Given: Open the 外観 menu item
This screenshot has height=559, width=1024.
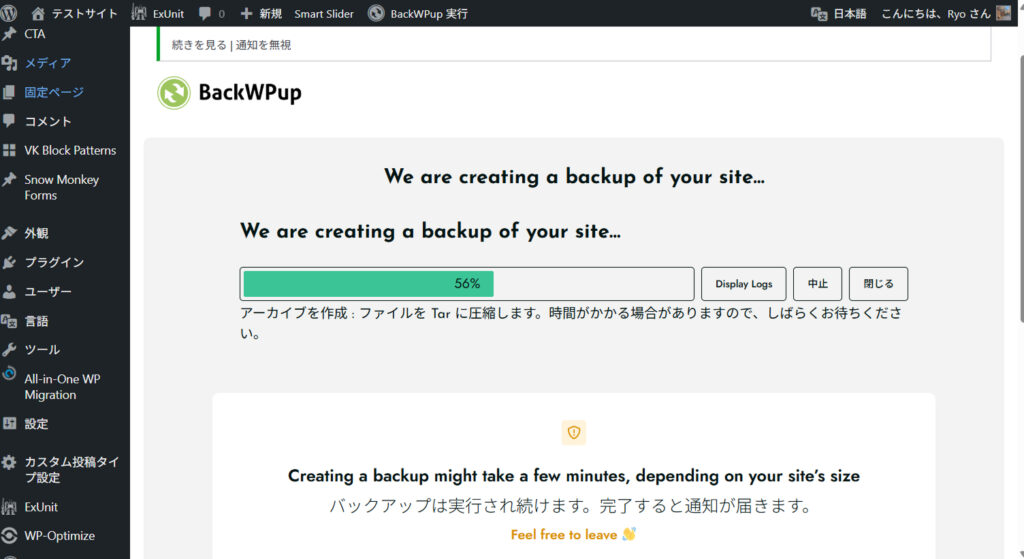Looking at the screenshot, I should pos(36,233).
